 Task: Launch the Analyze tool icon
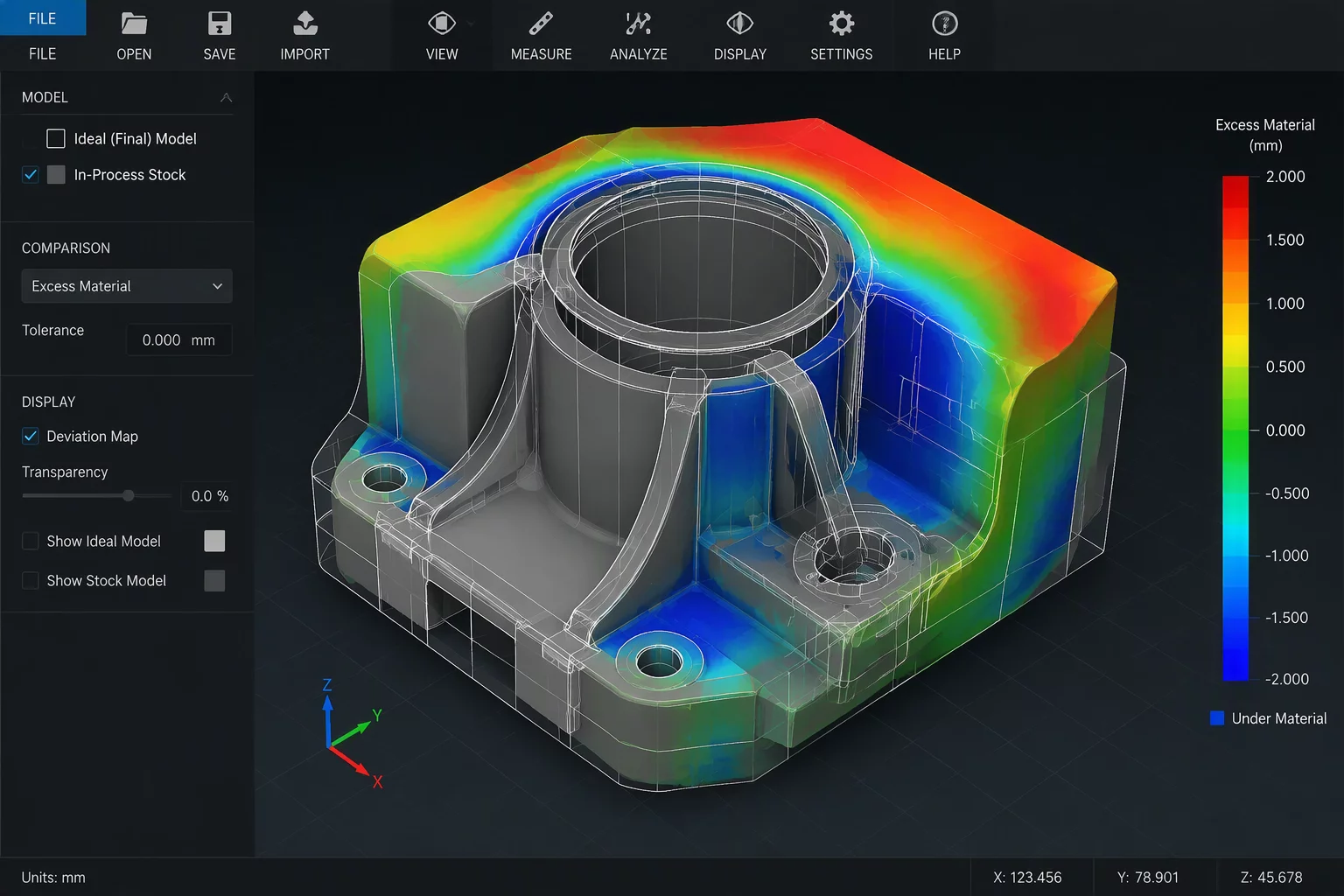[x=639, y=24]
